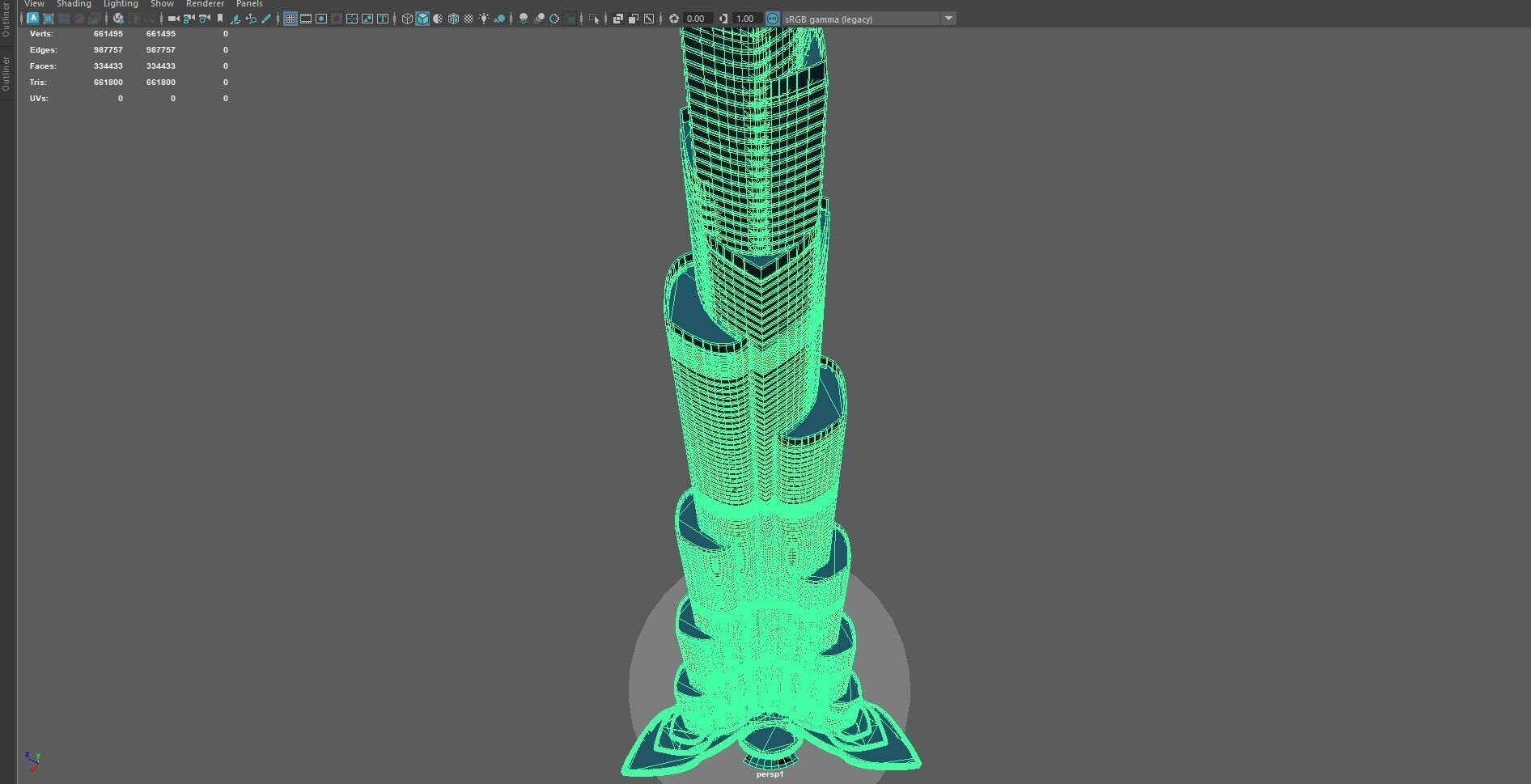Click the Edges: heads-up label
1531x784 pixels.
(x=43, y=50)
